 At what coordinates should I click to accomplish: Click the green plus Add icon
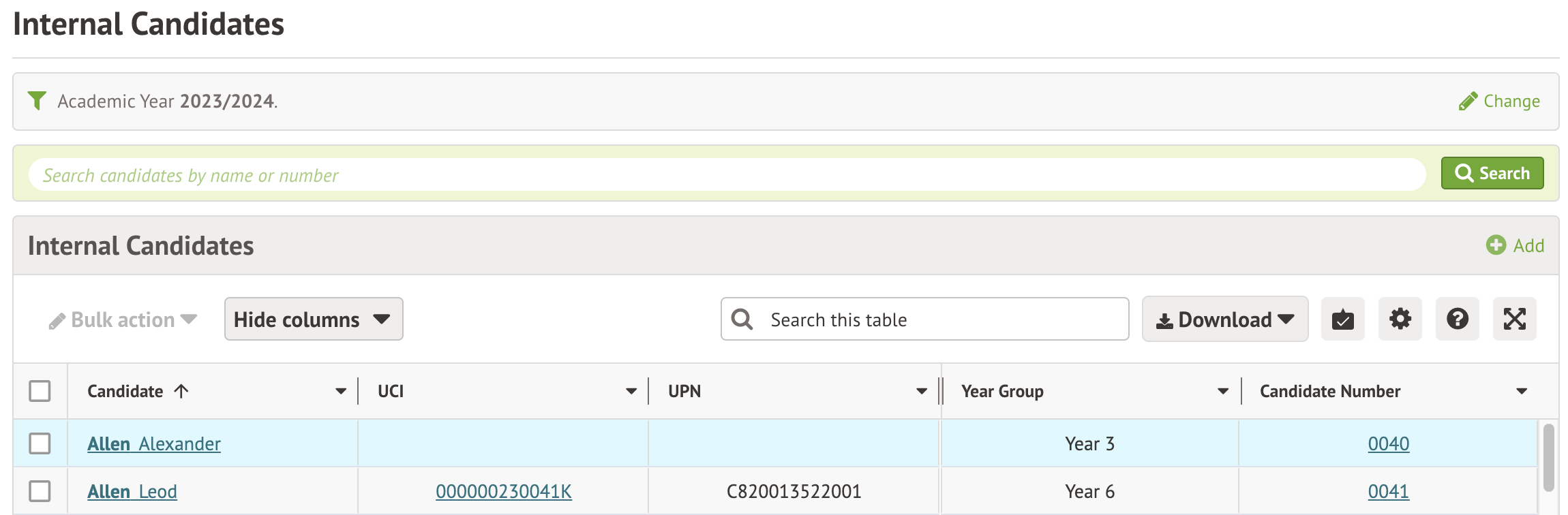(x=1496, y=245)
